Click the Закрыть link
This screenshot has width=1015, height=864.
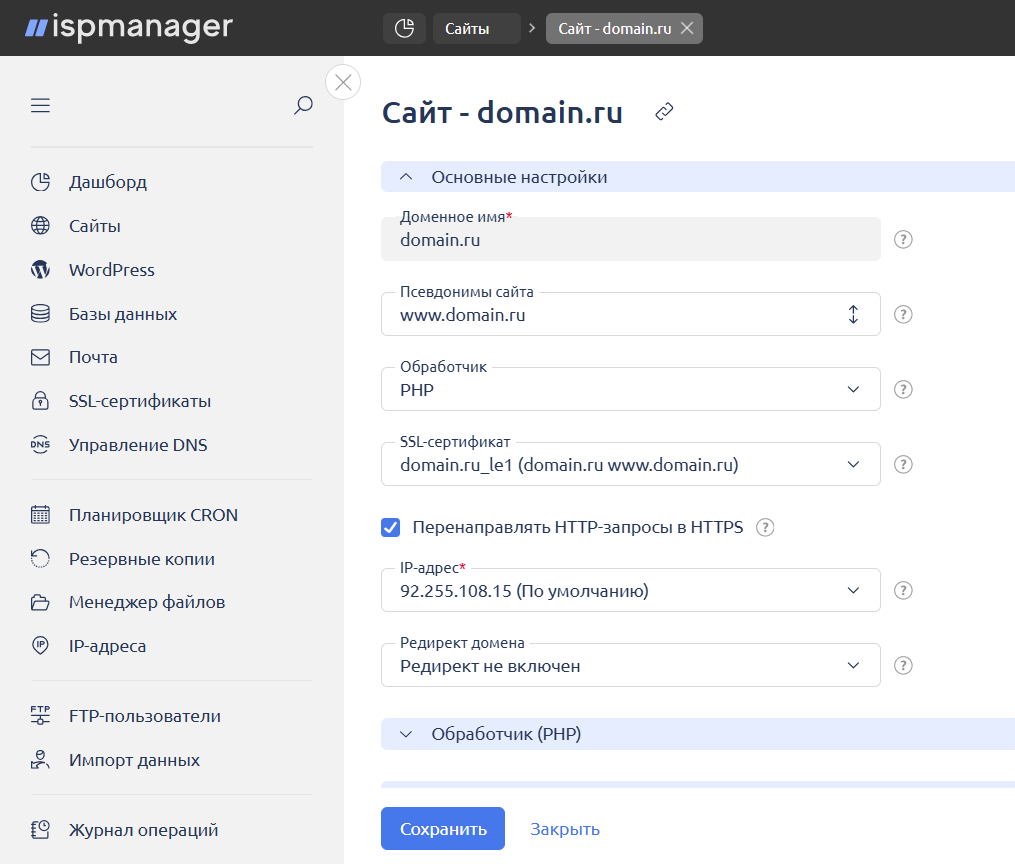[565, 829]
